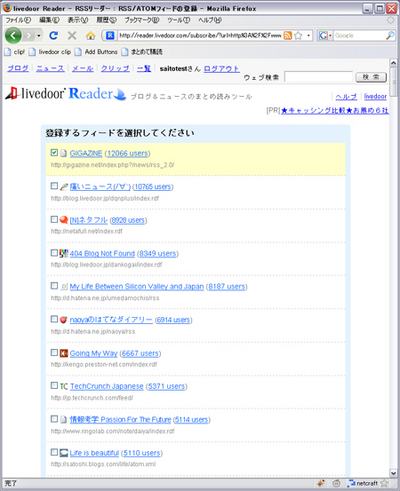
Task: Click the clip! bookmark in bookmarks toolbar
Action: pos(15,52)
